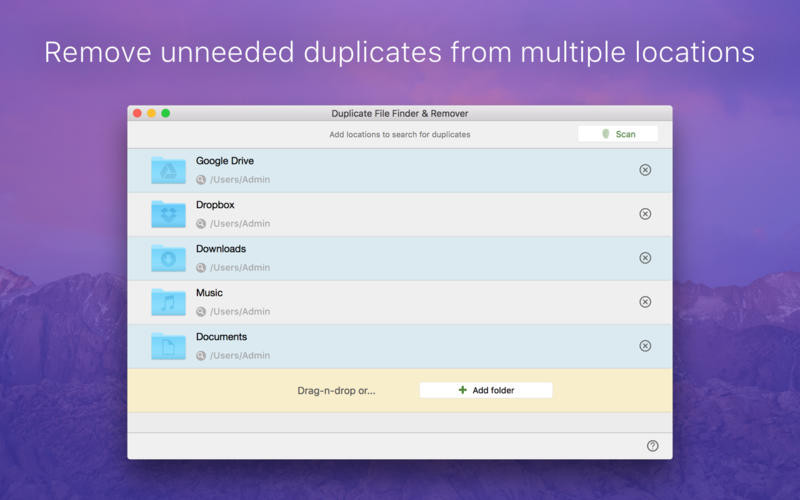
Task: Click 'Add locations to search for duplicates' text
Action: [x=400, y=135]
